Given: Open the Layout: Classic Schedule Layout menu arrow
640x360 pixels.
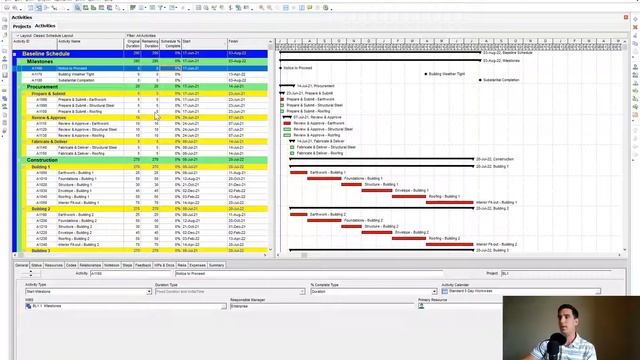Looking at the screenshot, I should coord(17,36).
